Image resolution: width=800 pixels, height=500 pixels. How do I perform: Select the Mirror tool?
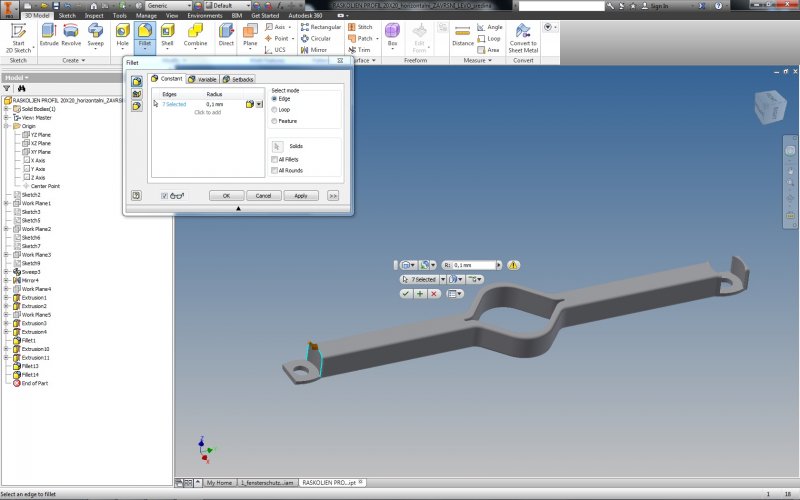314,49
